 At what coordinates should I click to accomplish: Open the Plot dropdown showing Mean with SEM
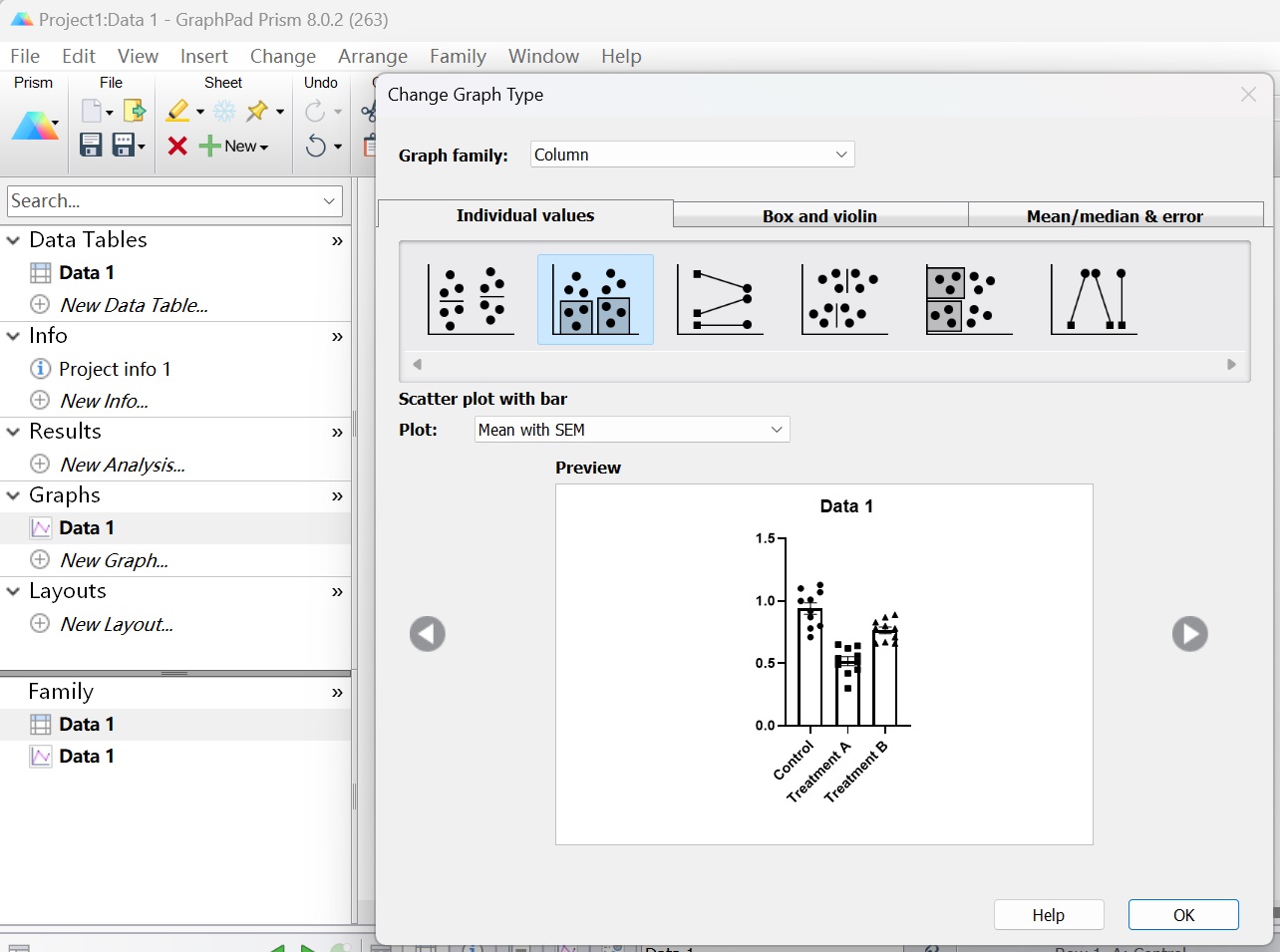tap(632, 430)
